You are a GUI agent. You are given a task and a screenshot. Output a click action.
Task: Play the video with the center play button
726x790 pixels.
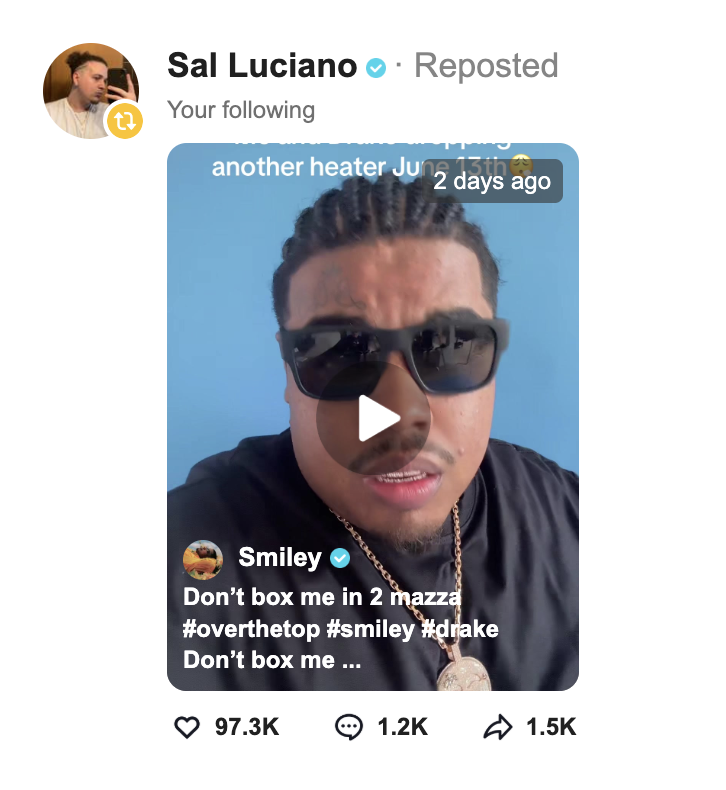(373, 418)
